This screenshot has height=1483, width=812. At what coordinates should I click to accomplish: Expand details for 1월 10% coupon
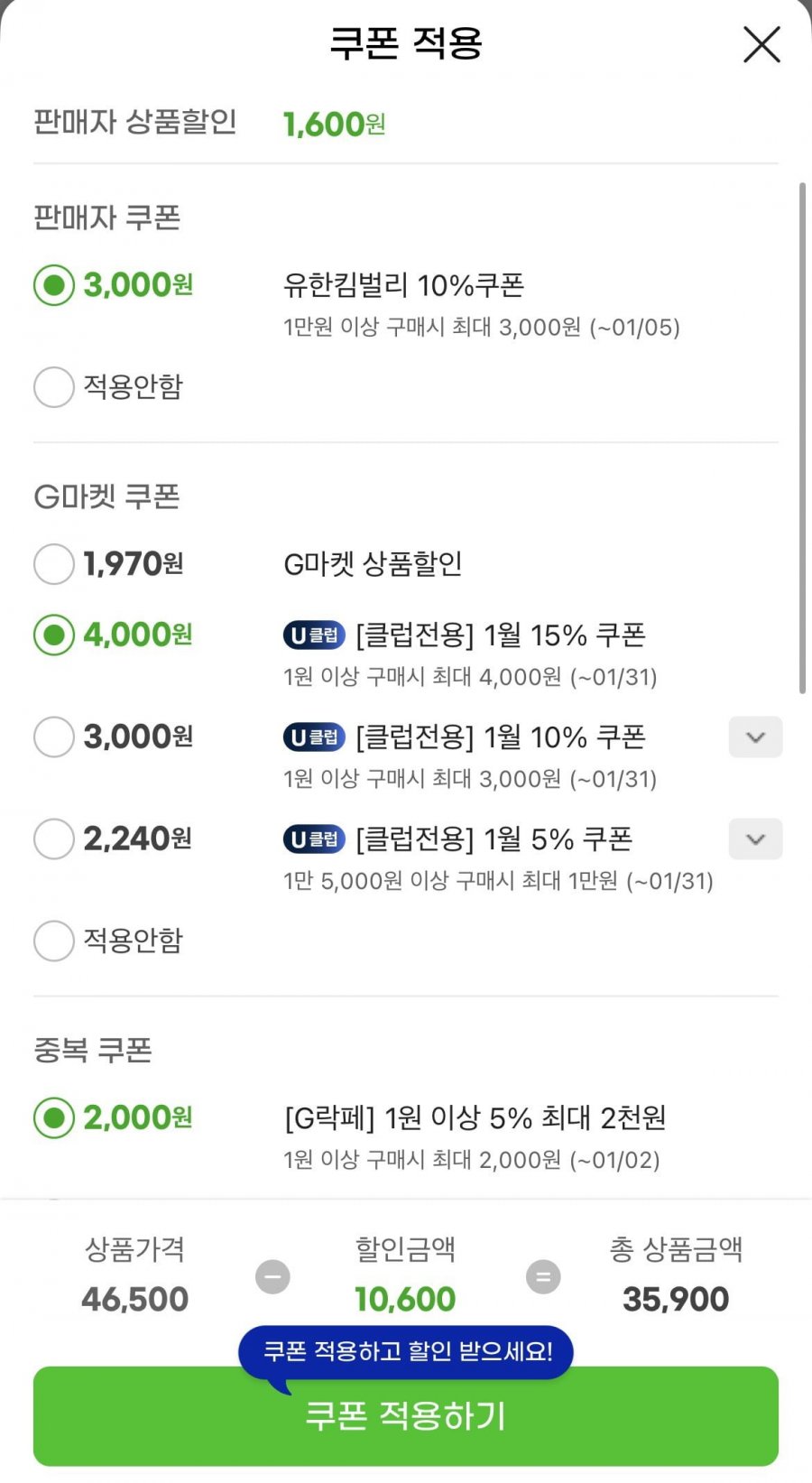[x=755, y=737]
